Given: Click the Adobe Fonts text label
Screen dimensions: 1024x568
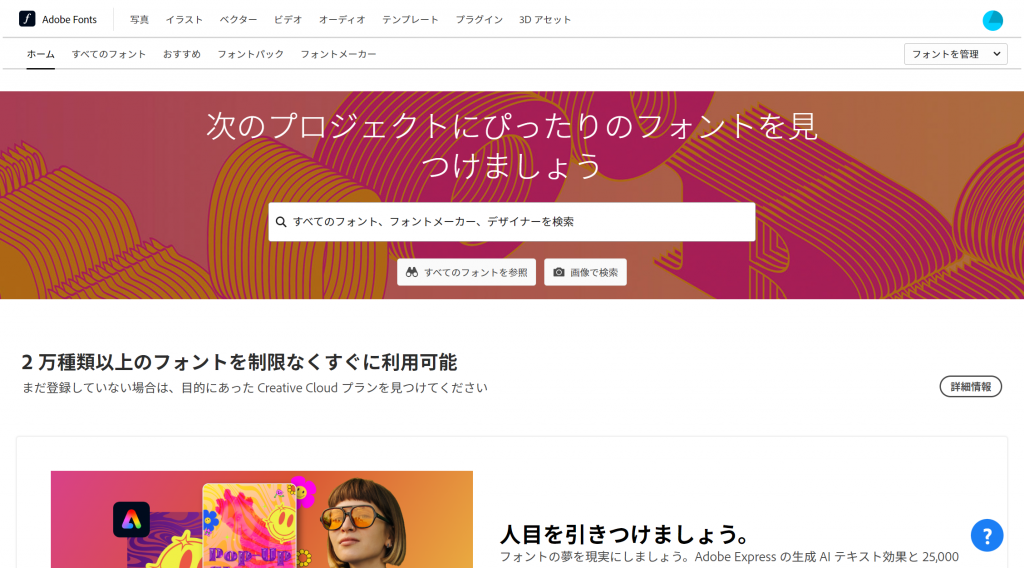Looking at the screenshot, I should pyautogui.click(x=69, y=20).
